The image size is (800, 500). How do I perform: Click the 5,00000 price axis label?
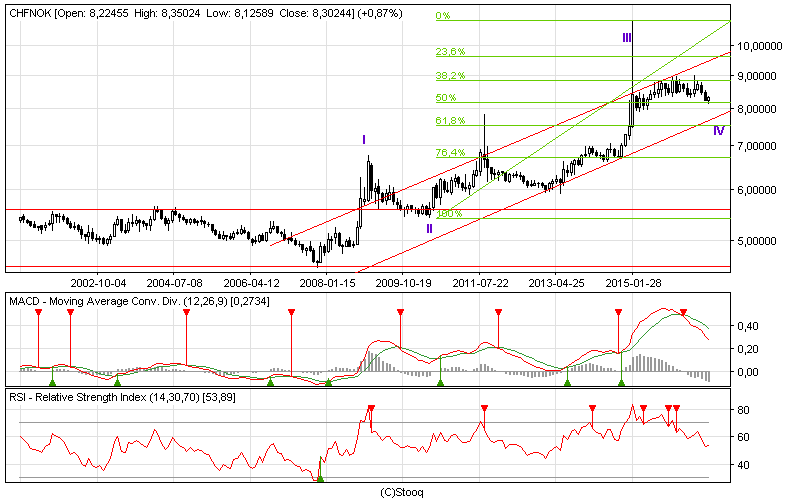(757, 241)
